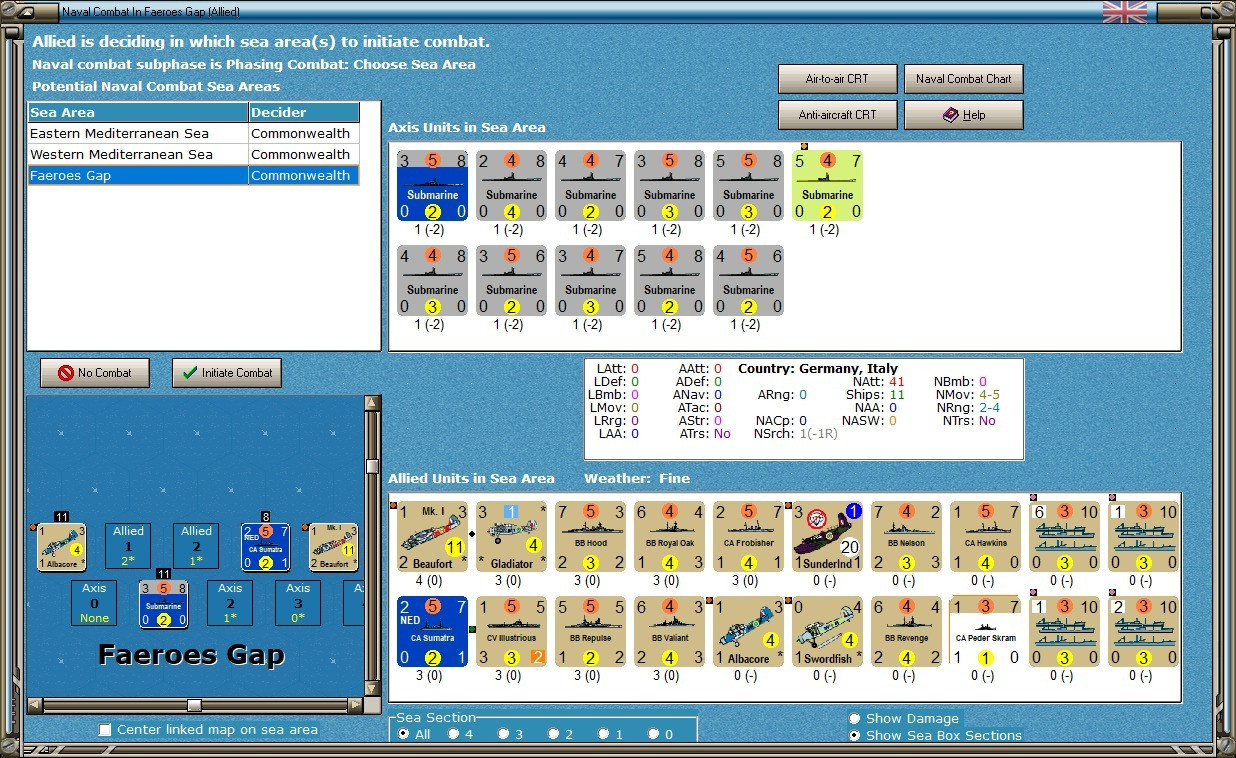Screen dimensions: 1236x758
Task: Select the convoy counter marked 6 in Allied Units
Action: 1064,536
